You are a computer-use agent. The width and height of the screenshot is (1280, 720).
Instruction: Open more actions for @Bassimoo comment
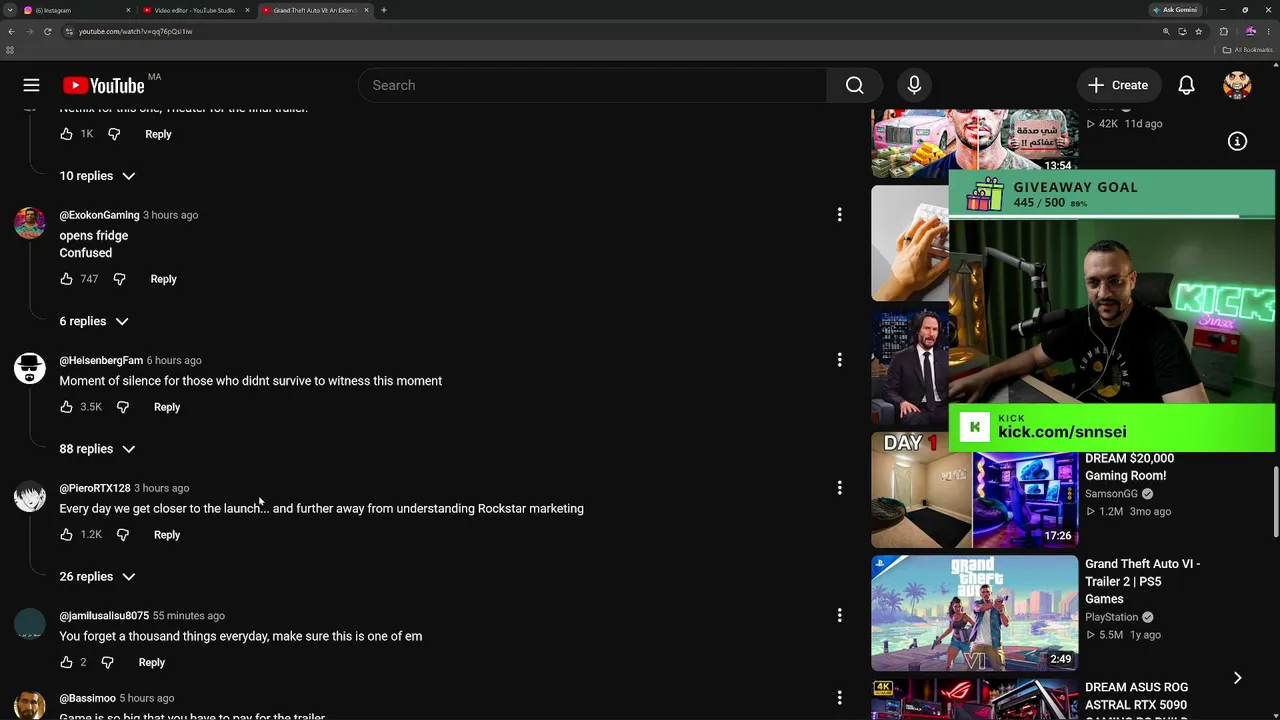click(x=839, y=698)
